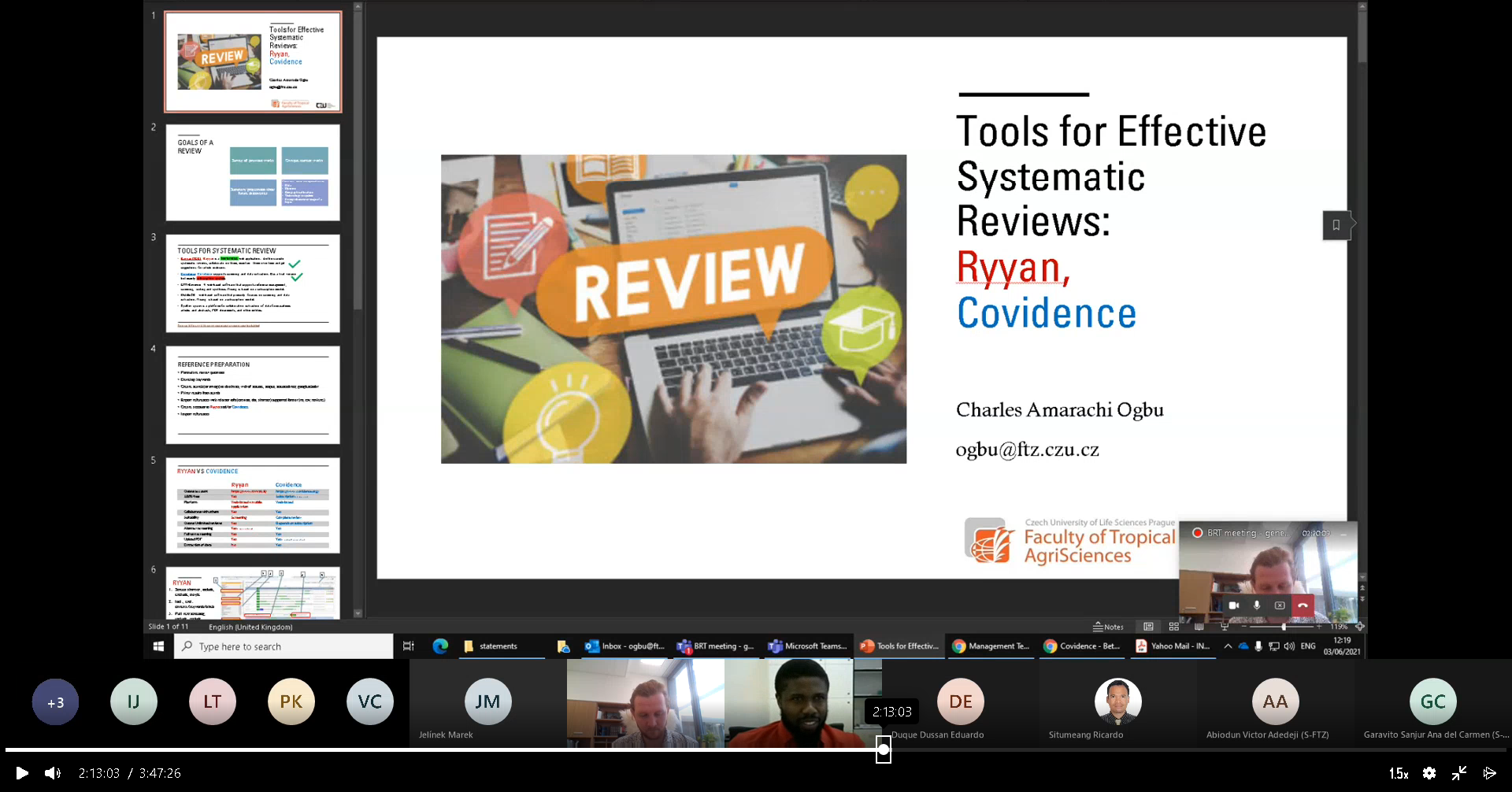Screen dimensions: 1512x792
Task: Select participant avatar VC
Action: coord(370,701)
